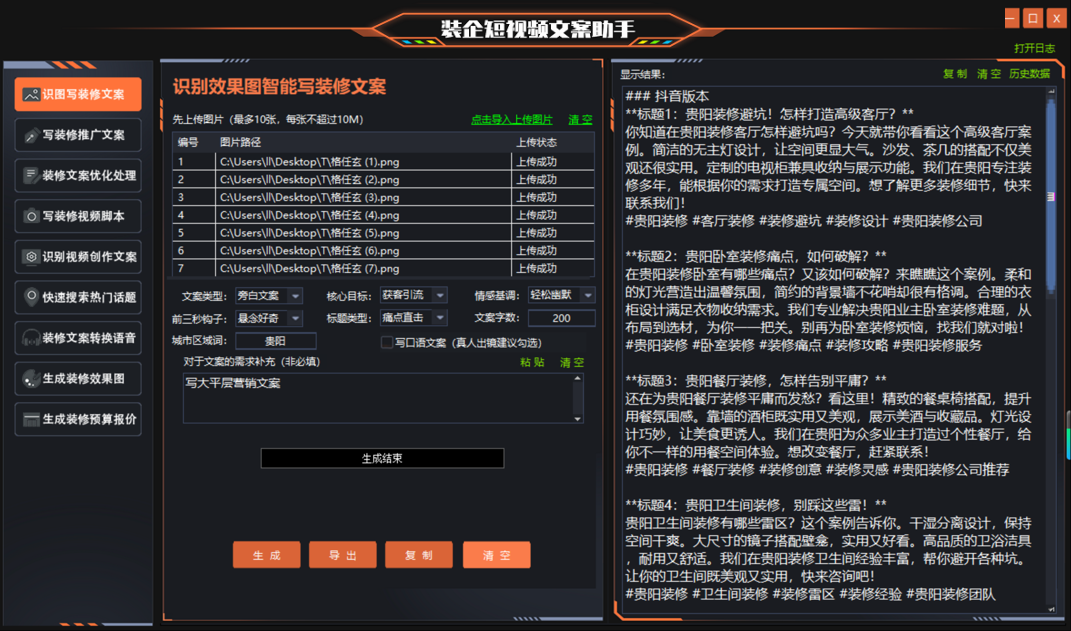This screenshot has height=631, width=1071.
Task: Expand the 核心目标 dropdown
Action: pos(440,295)
